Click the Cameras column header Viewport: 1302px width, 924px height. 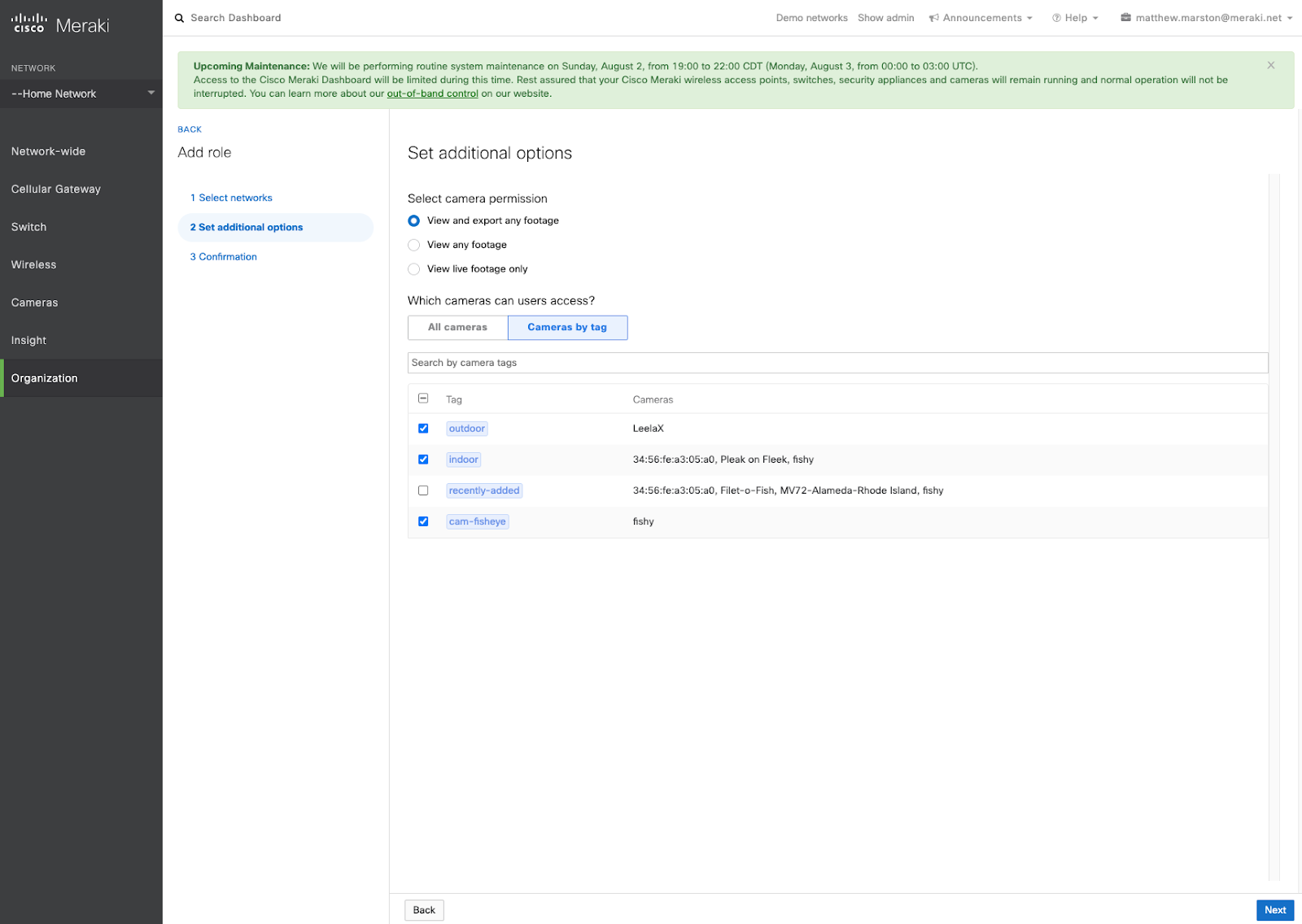point(653,399)
